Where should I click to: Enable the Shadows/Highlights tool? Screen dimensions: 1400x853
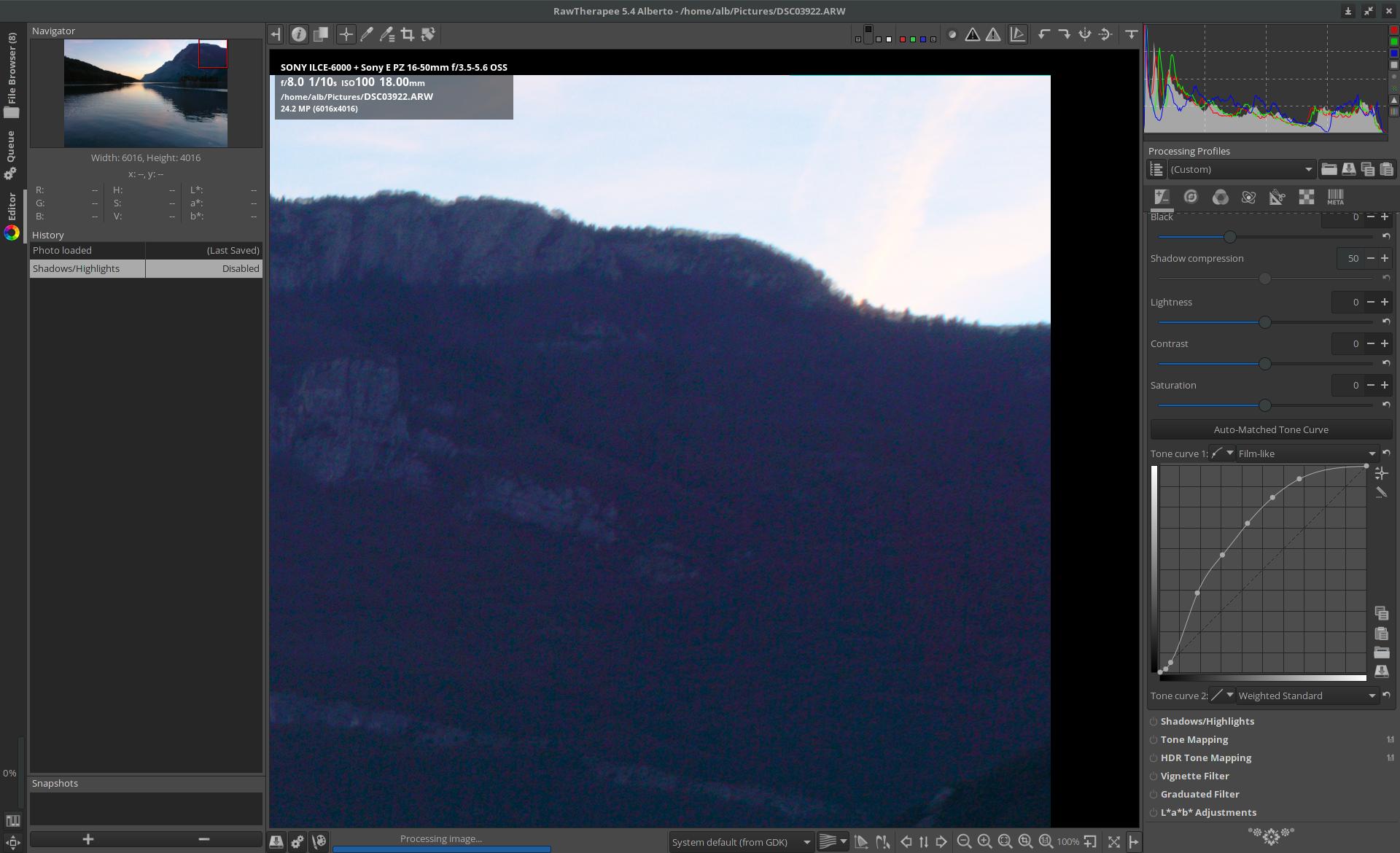[1154, 722]
